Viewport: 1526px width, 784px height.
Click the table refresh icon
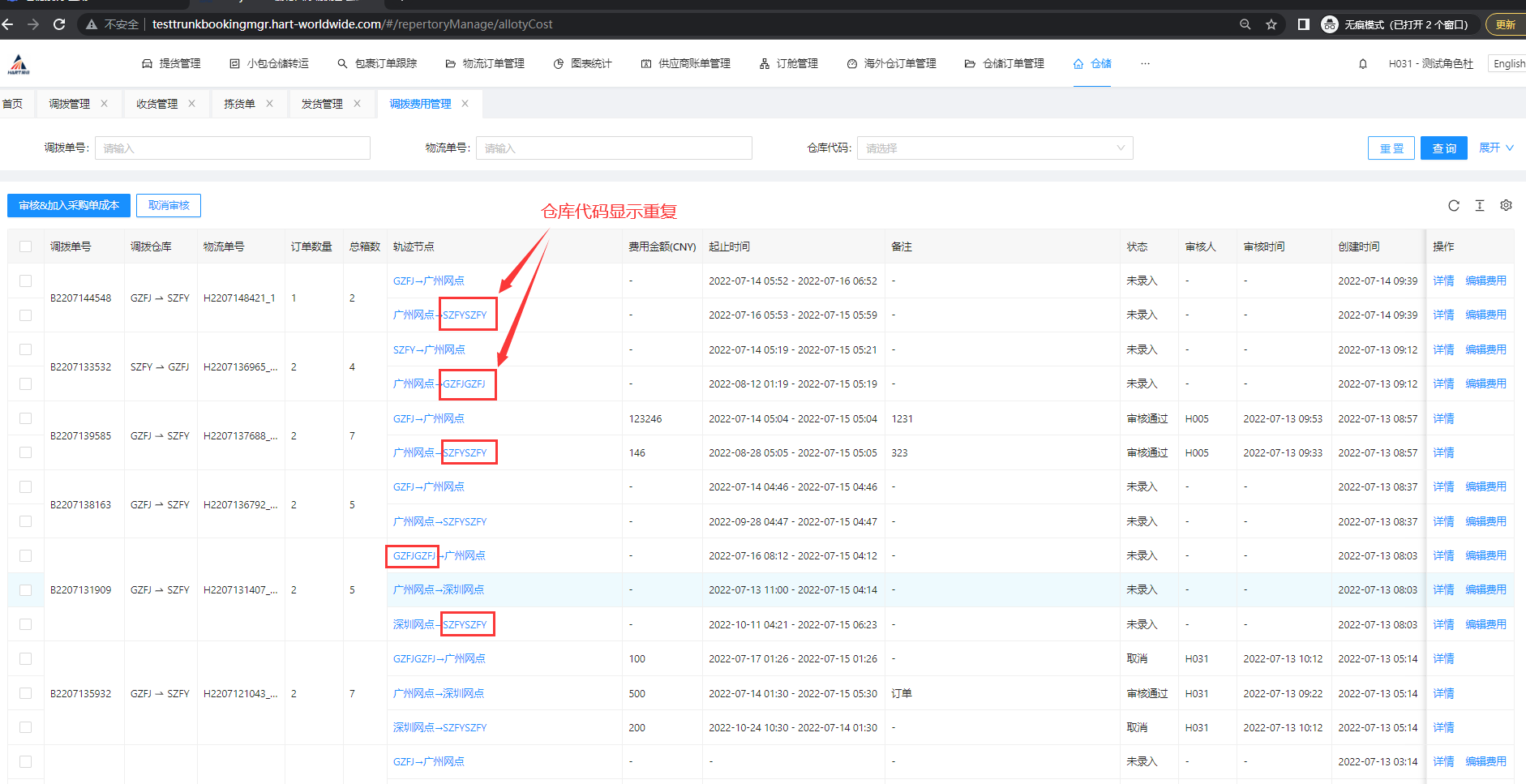coord(1454,206)
